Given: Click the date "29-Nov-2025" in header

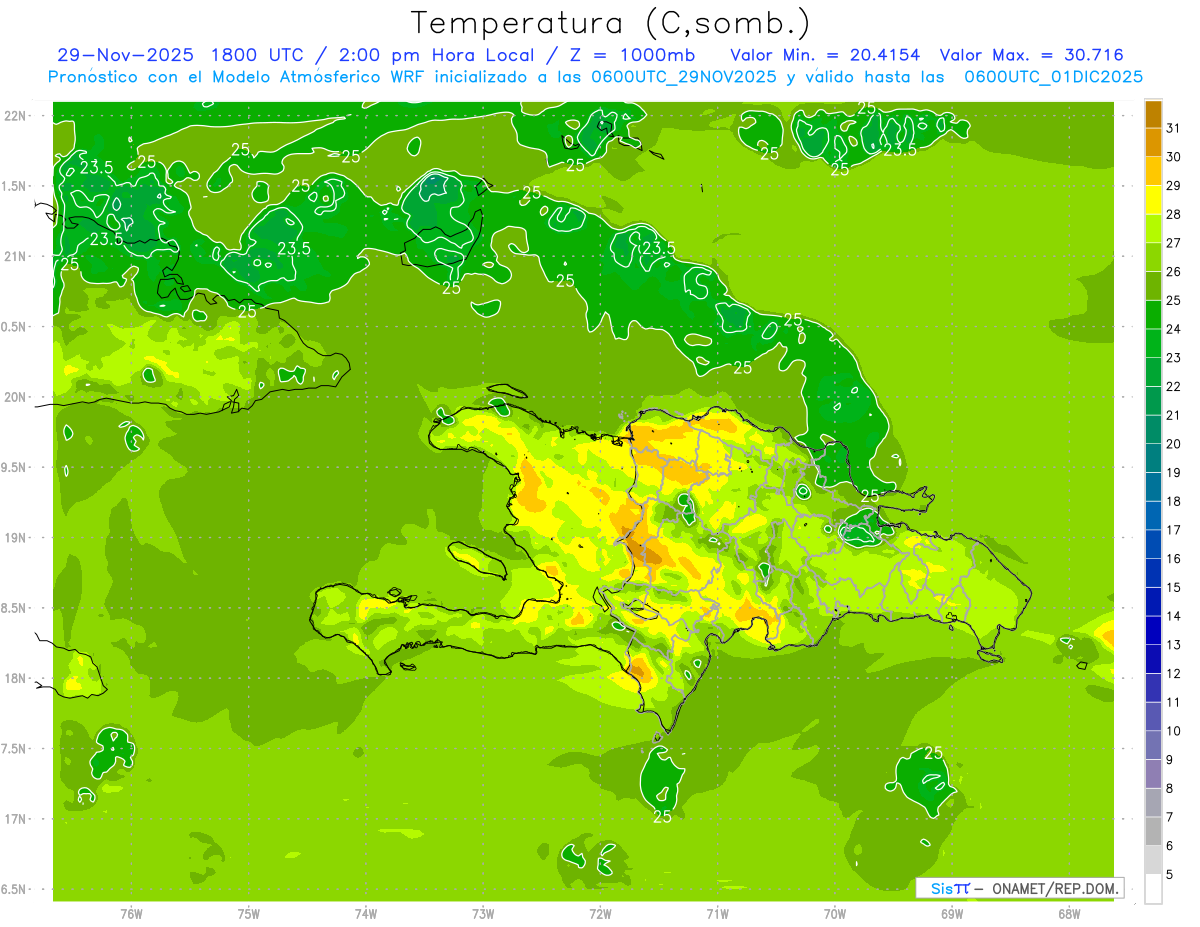Looking at the screenshot, I should [x=126, y=55].
